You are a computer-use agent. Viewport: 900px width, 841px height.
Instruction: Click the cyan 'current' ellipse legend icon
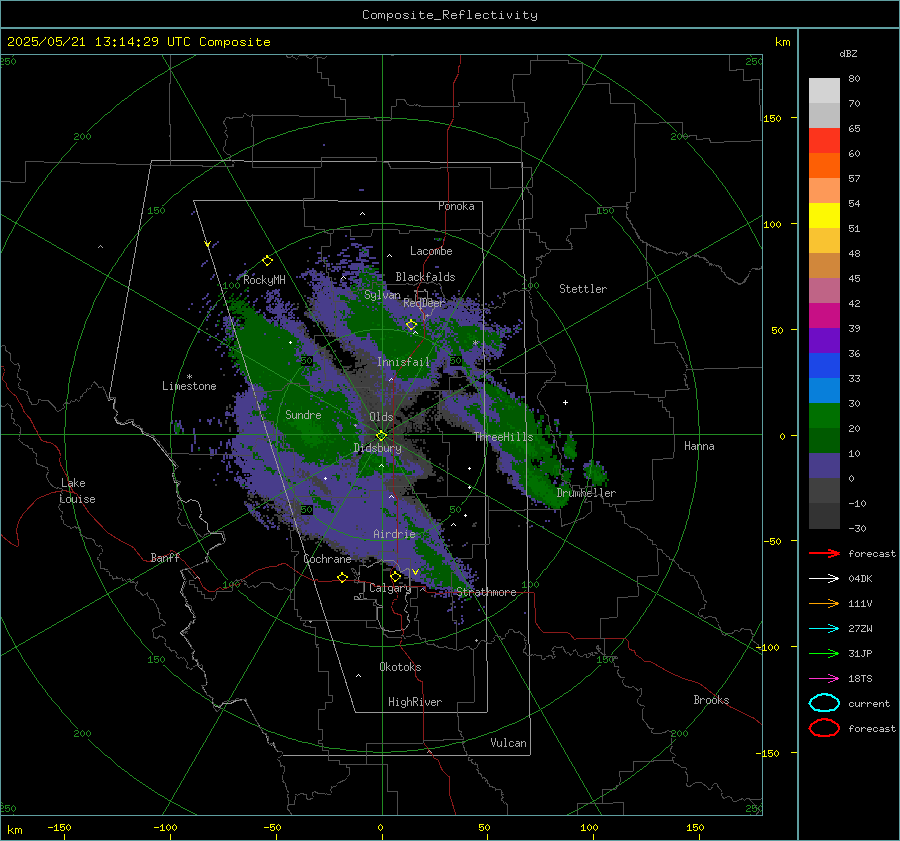click(x=824, y=703)
